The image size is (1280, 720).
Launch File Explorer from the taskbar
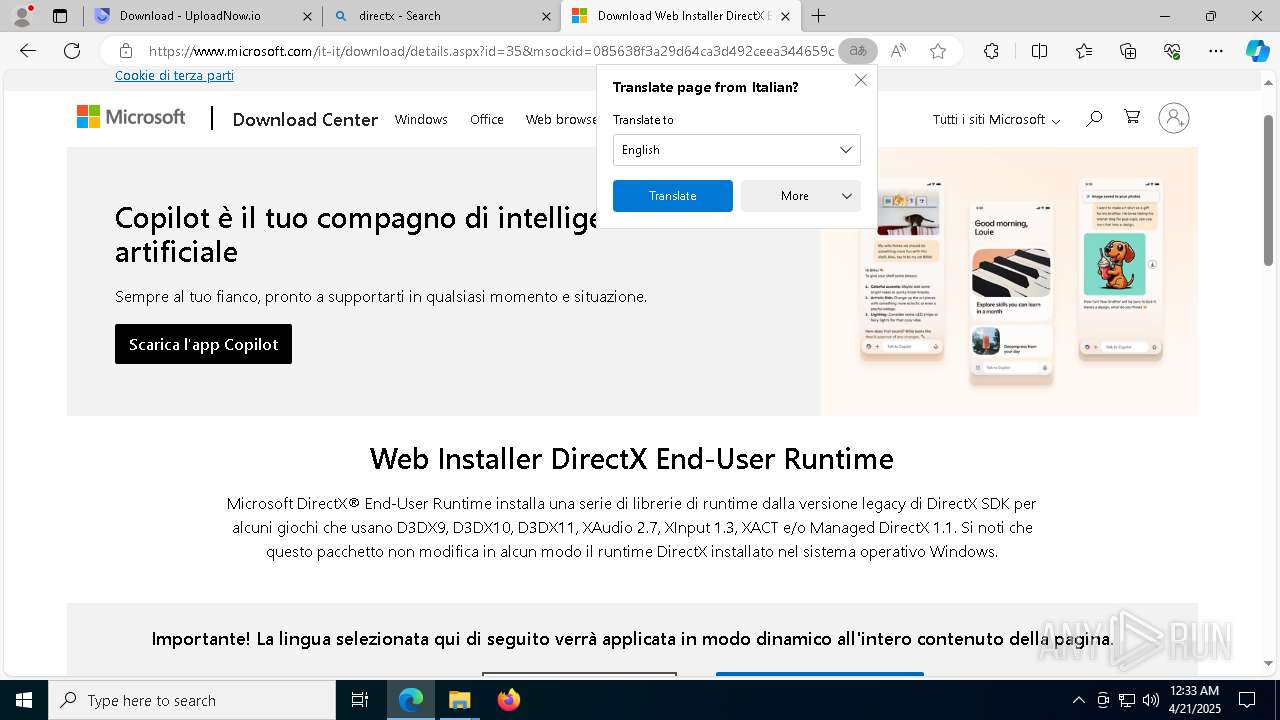[459, 700]
